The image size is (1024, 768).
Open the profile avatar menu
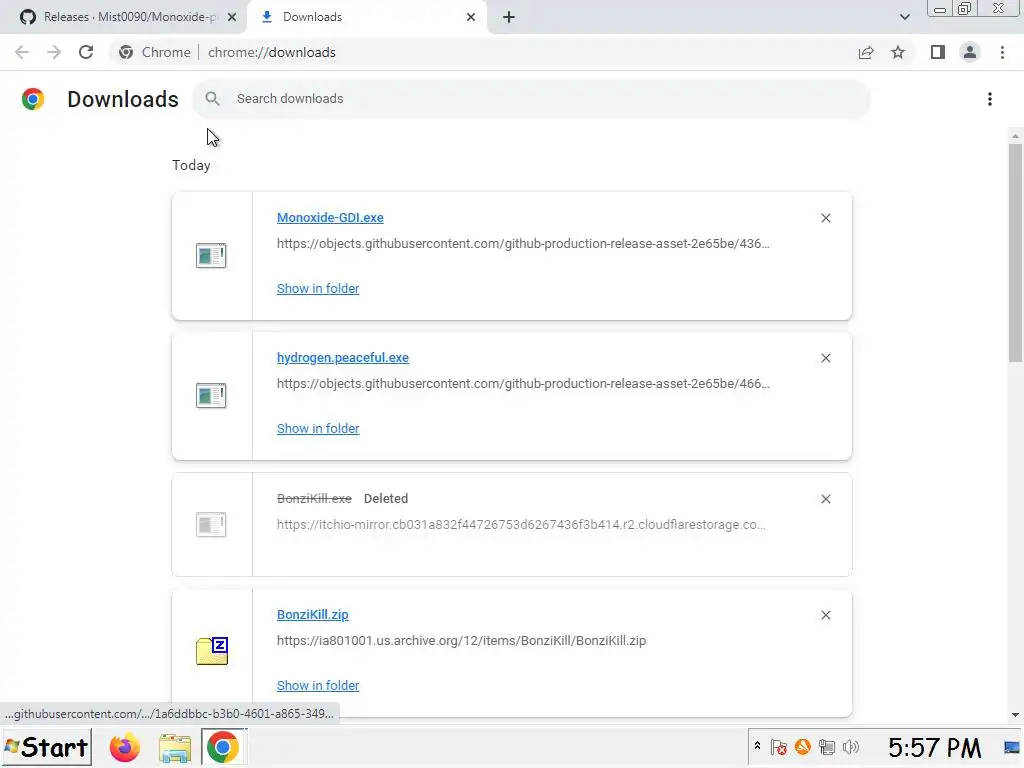(970, 52)
